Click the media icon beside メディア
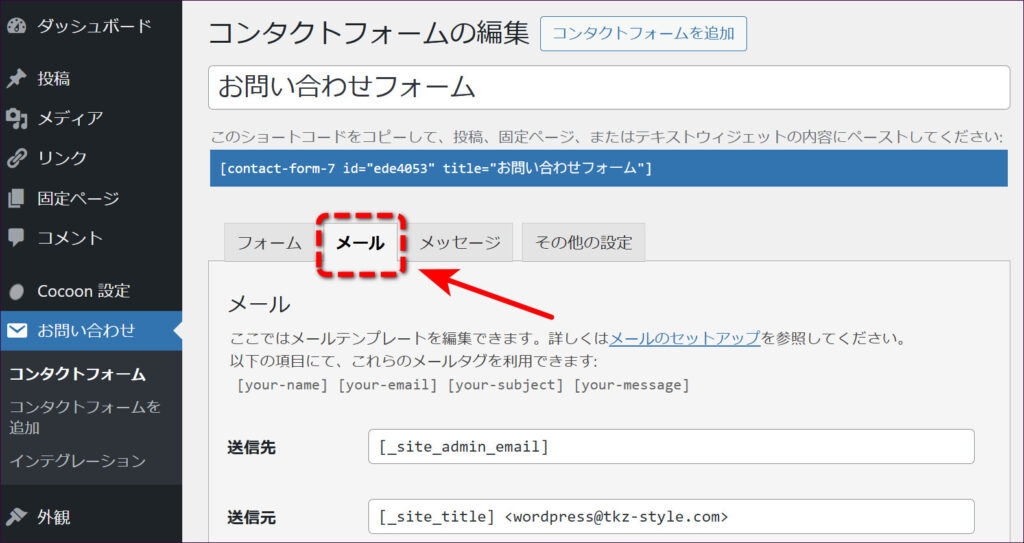 pyautogui.click(x=16, y=119)
